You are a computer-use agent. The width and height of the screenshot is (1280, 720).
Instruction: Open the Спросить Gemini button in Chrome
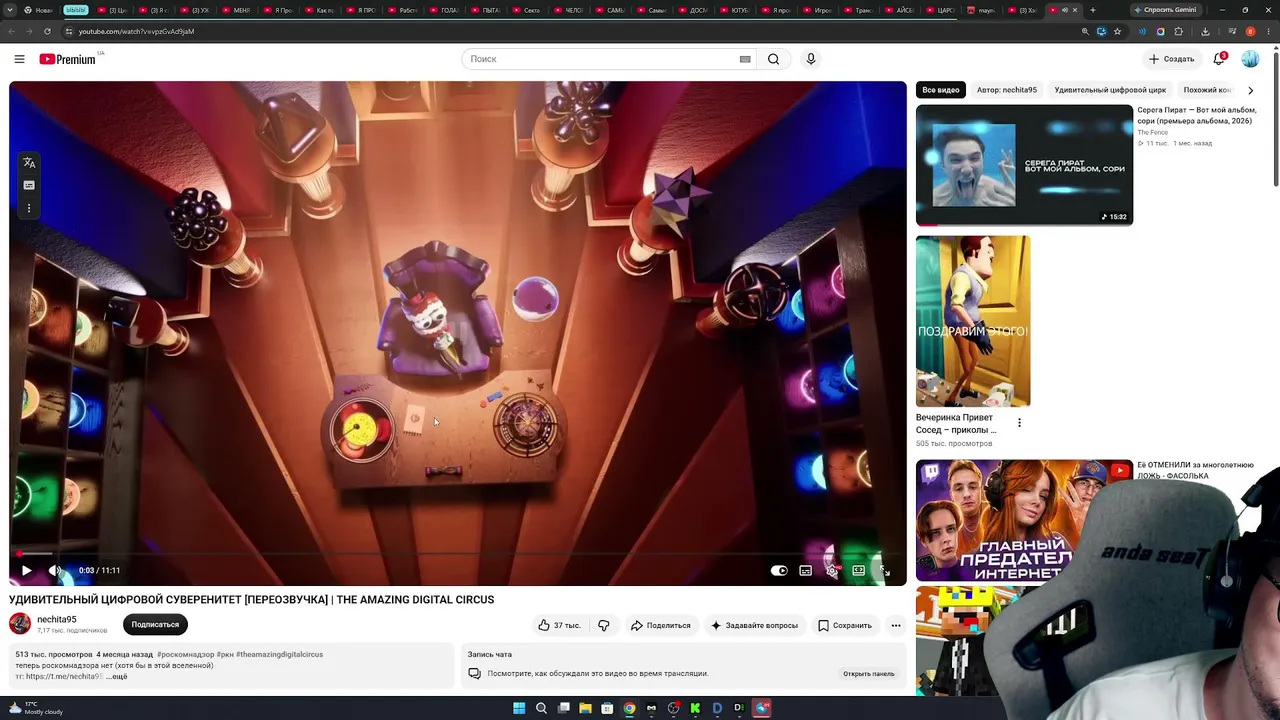click(1165, 10)
